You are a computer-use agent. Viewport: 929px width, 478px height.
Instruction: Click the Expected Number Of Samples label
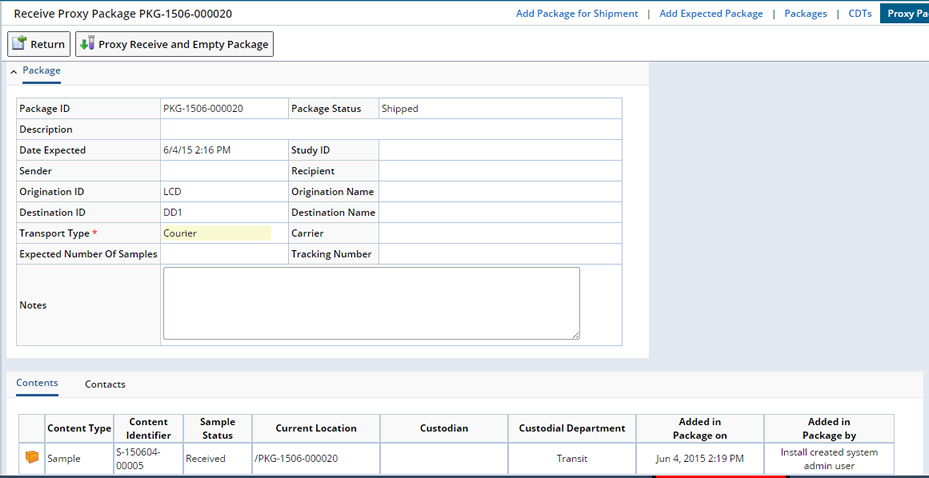coord(88,254)
